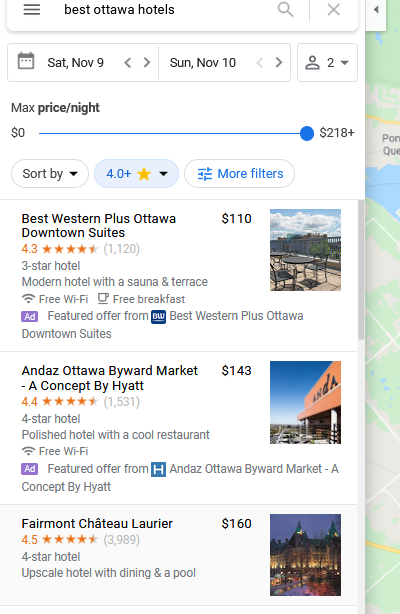Click the max price slider handle
Image resolution: width=400 pixels, height=614 pixels.
(x=307, y=134)
